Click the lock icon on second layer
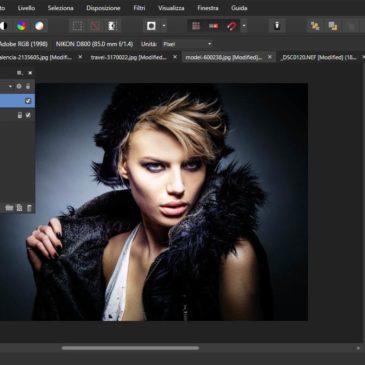Image resolution: width=365 pixels, height=365 pixels. click(x=20, y=115)
